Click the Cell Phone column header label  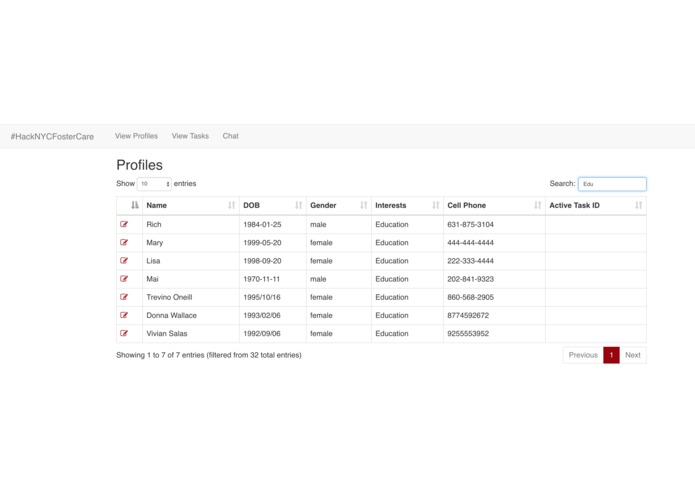point(466,205)
